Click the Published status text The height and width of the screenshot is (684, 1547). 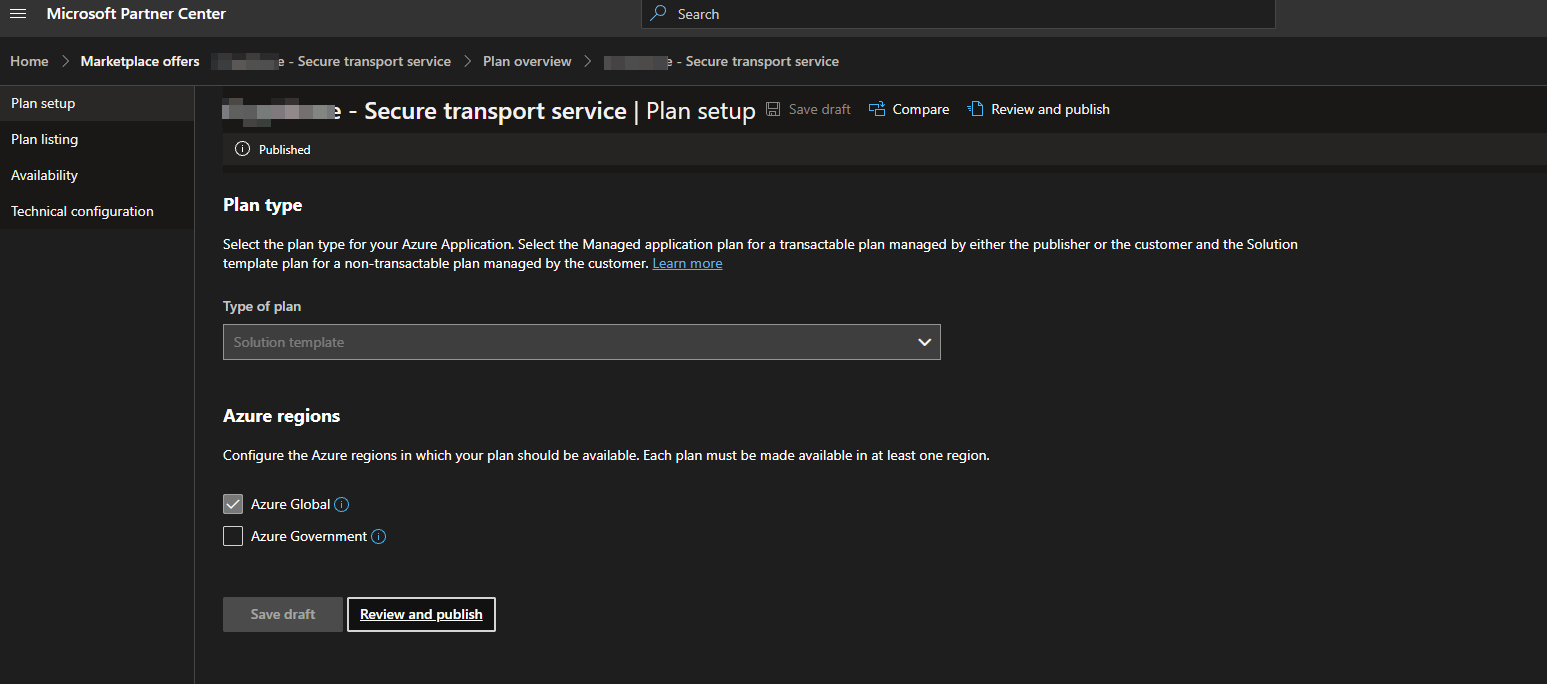[285, 149]
